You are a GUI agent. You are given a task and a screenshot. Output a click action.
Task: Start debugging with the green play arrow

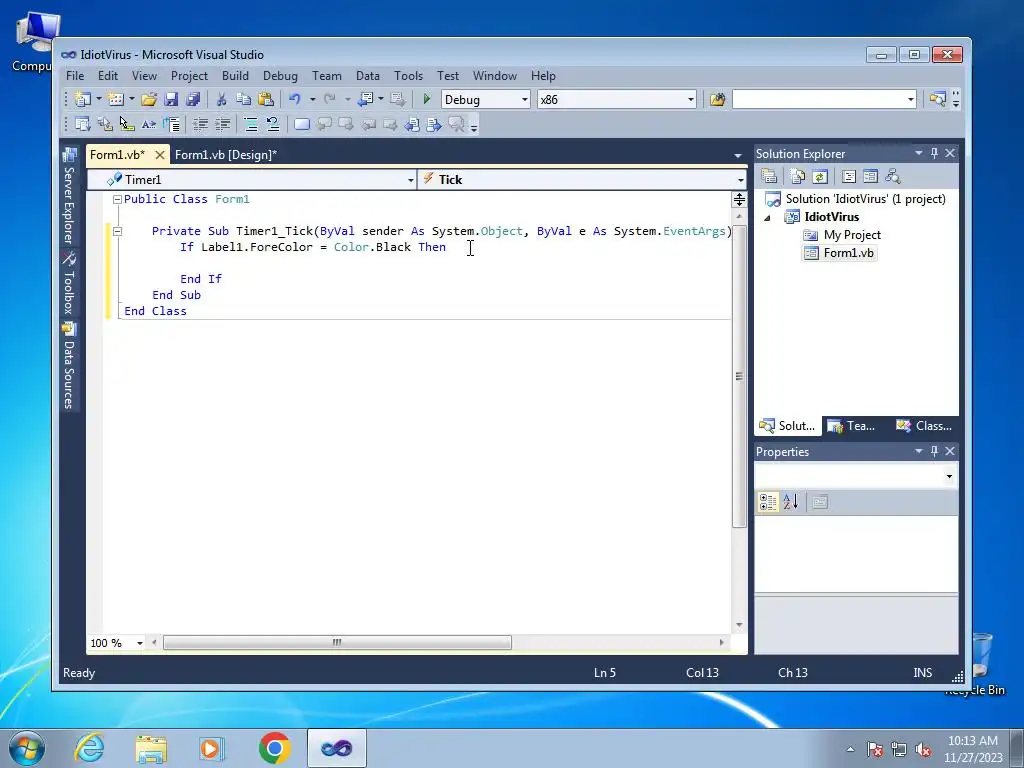[x=426, y=99]
